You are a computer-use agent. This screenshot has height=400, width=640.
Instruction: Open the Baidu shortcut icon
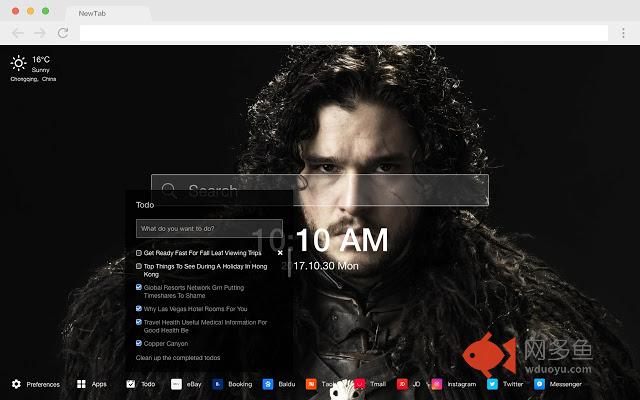pyautogui.click(x=268, y=384)
